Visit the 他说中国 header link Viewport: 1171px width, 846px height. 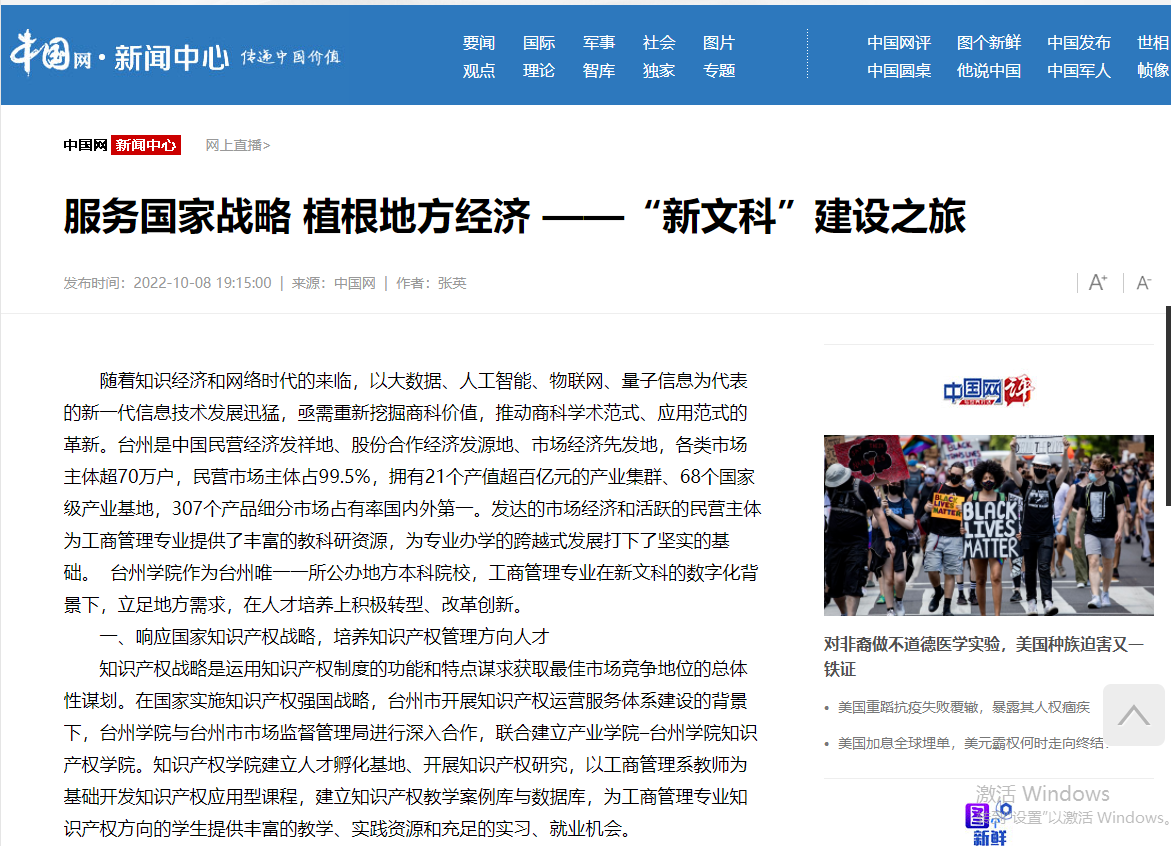tap(988, 71)
